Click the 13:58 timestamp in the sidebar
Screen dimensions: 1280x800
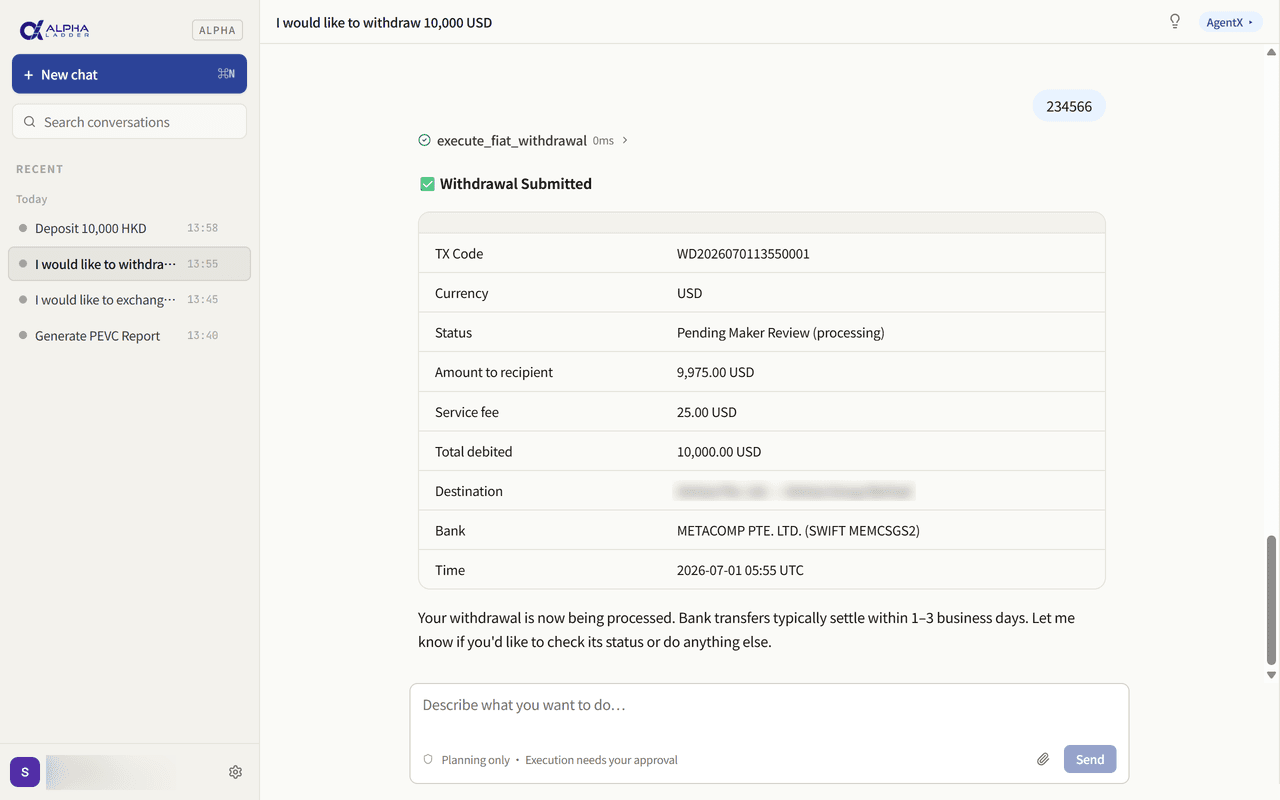[x=202, y=228]
